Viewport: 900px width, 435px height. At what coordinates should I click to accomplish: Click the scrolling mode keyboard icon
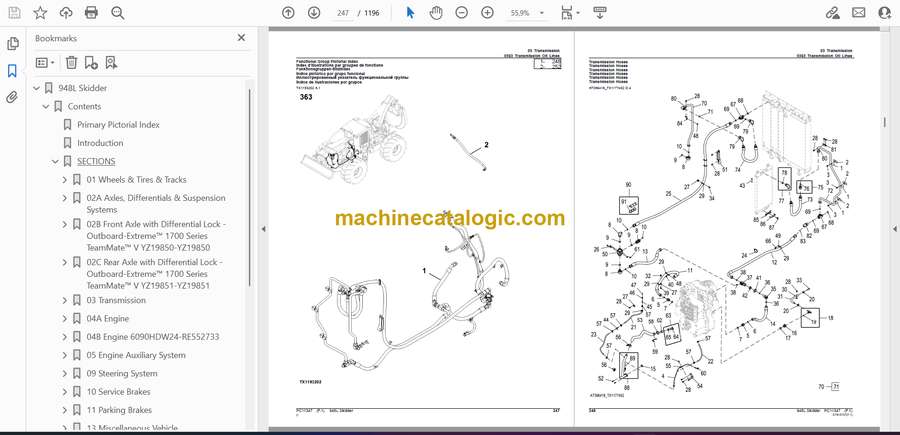[x=600, y=13]
